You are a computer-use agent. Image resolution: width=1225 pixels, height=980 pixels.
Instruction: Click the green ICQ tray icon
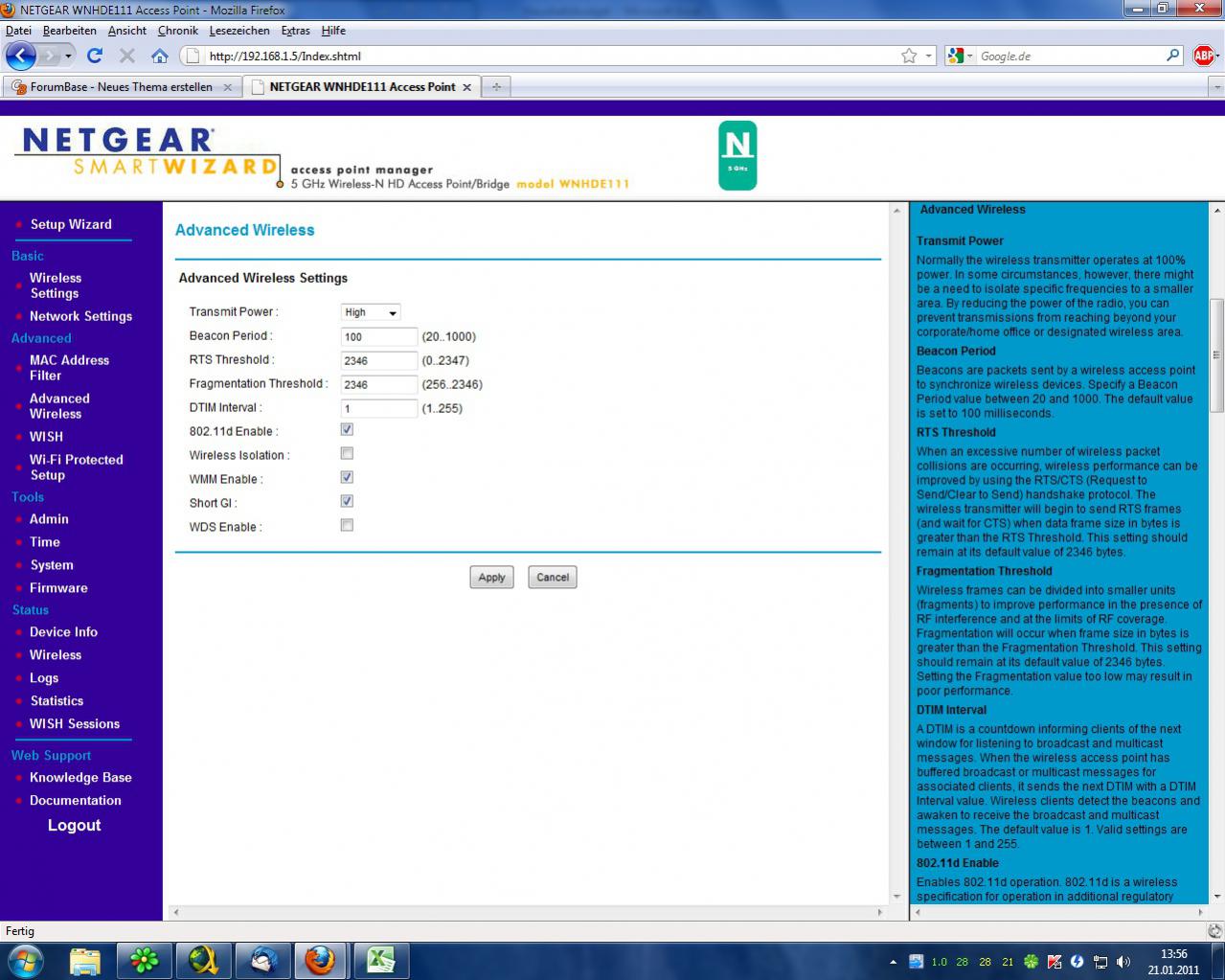click(x=1031, y=962)
